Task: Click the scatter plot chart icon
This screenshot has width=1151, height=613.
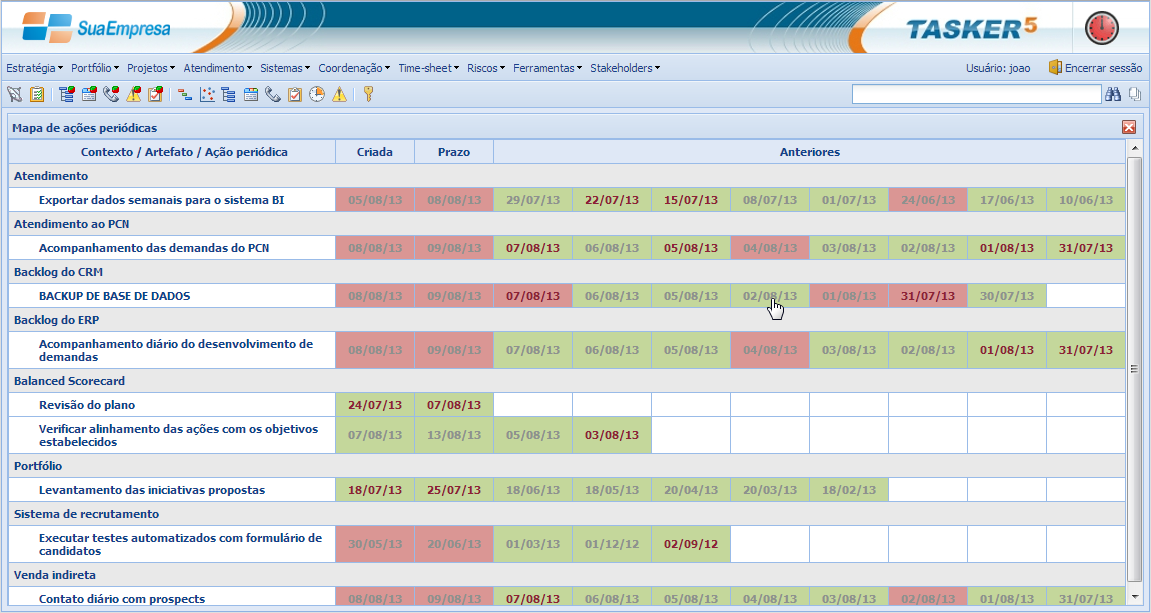Action: pyautogui.click(x=207, y=95)
